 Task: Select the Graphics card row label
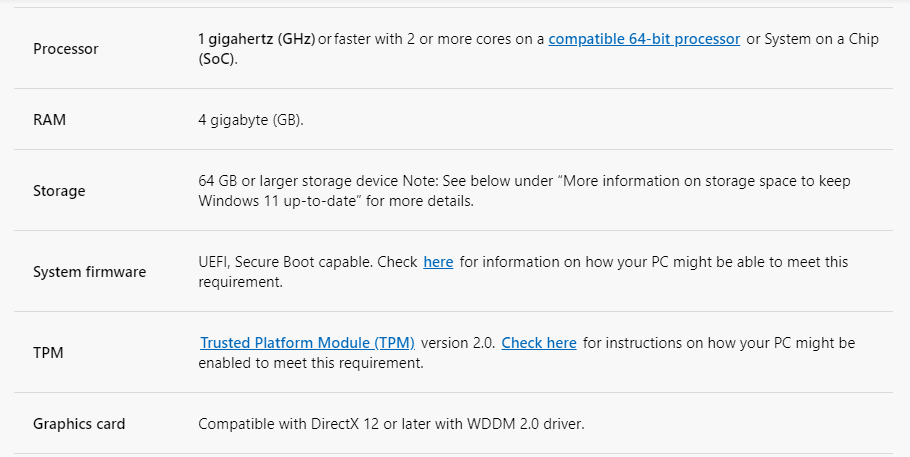pos(79,423)
